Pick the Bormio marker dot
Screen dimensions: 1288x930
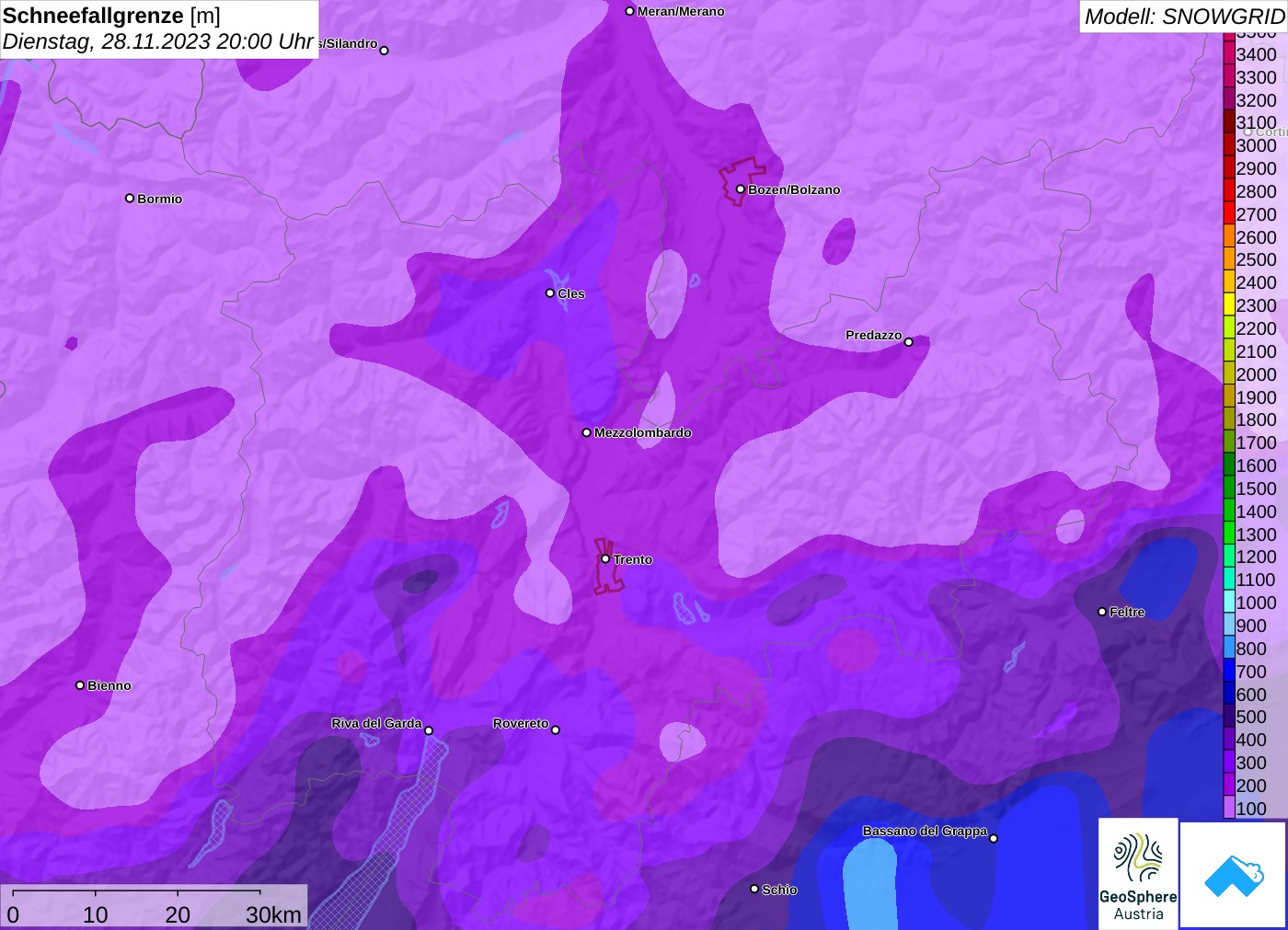[130, 198]
